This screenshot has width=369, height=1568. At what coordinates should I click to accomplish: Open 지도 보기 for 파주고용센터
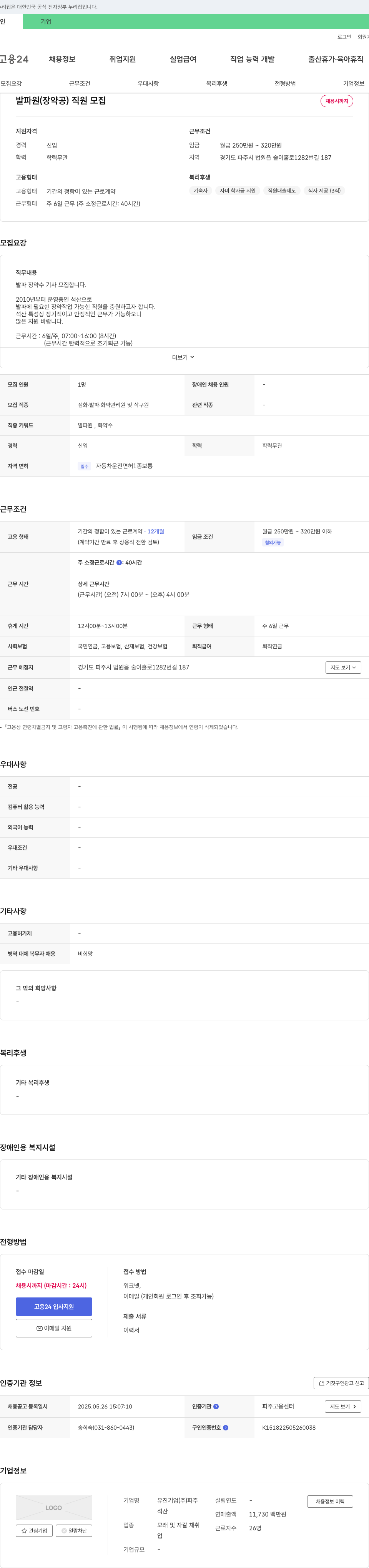pos(343,1407)
